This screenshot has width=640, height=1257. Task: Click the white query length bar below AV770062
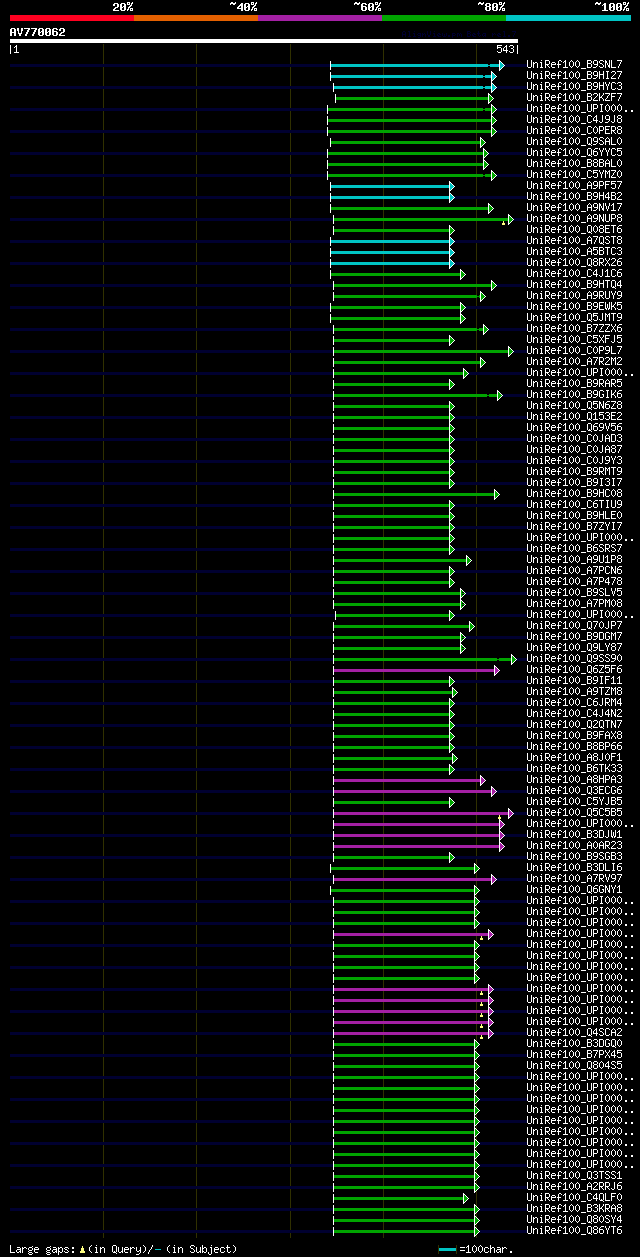tap(264, 41)
